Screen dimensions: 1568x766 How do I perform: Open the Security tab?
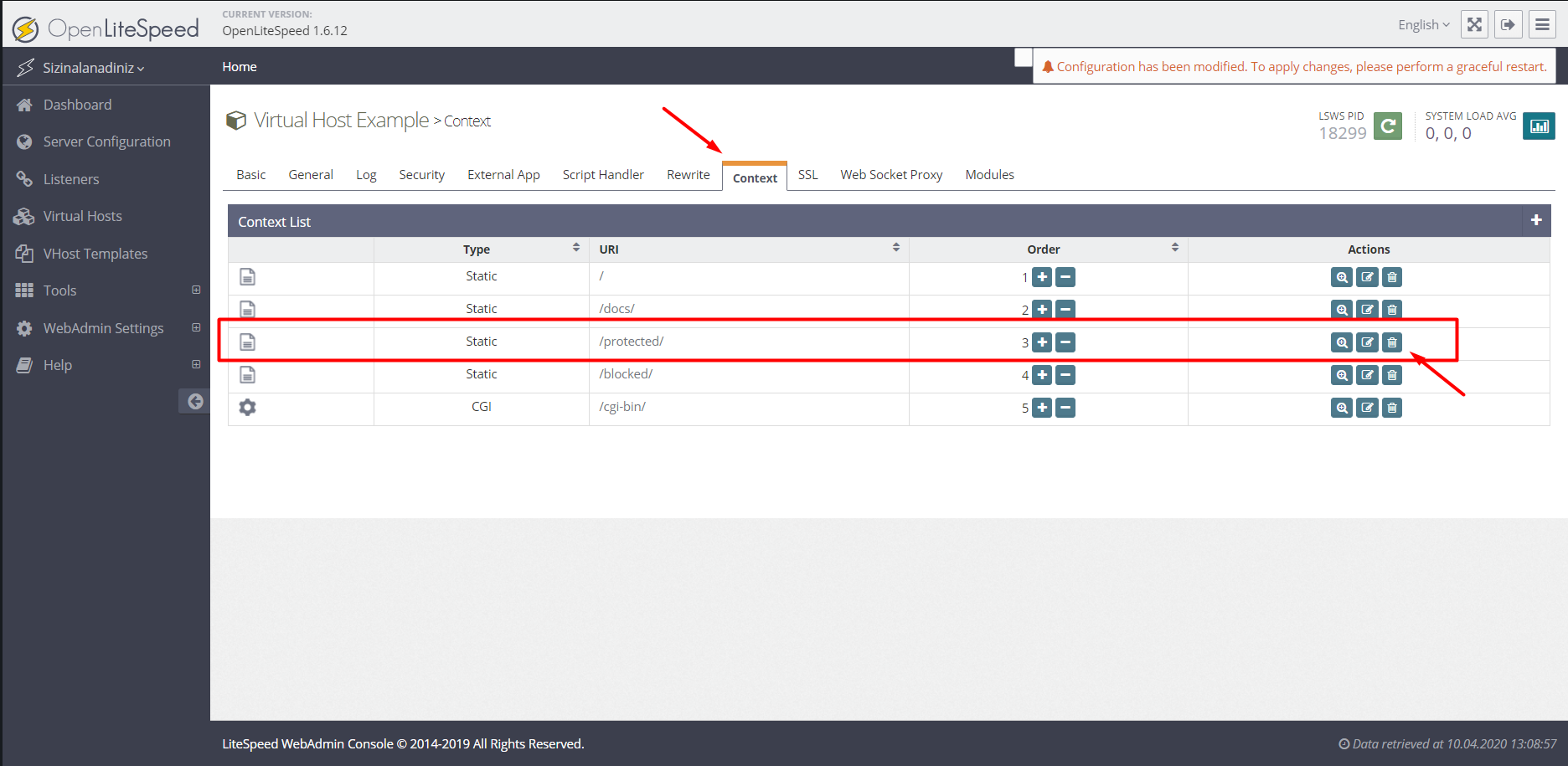point(421,174)
